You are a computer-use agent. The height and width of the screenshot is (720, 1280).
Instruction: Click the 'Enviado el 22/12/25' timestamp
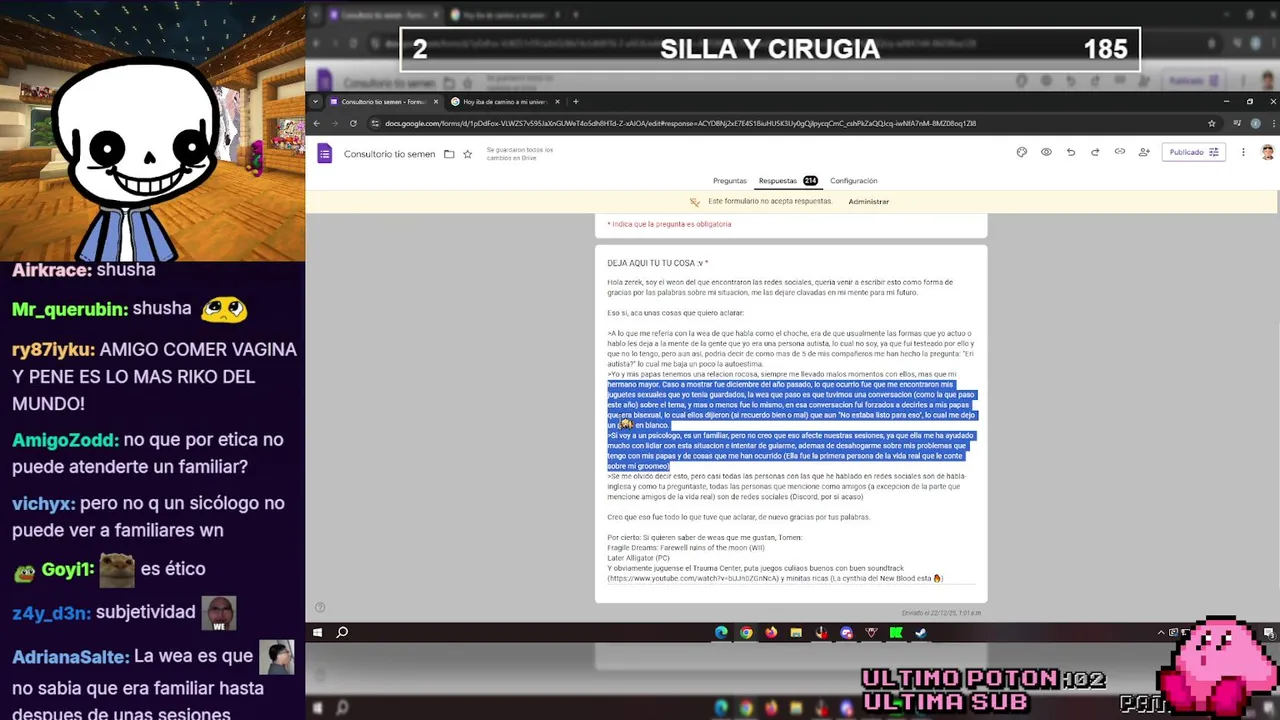pos(941,613)
